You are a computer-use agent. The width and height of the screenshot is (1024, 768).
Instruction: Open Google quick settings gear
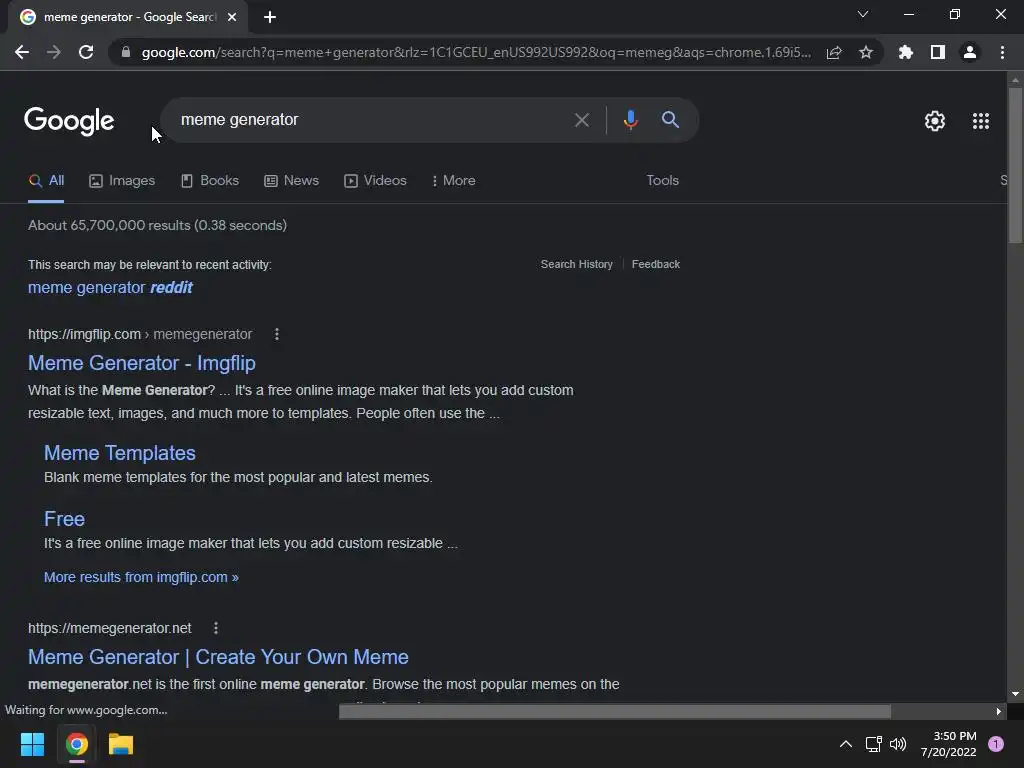(935, 121)
